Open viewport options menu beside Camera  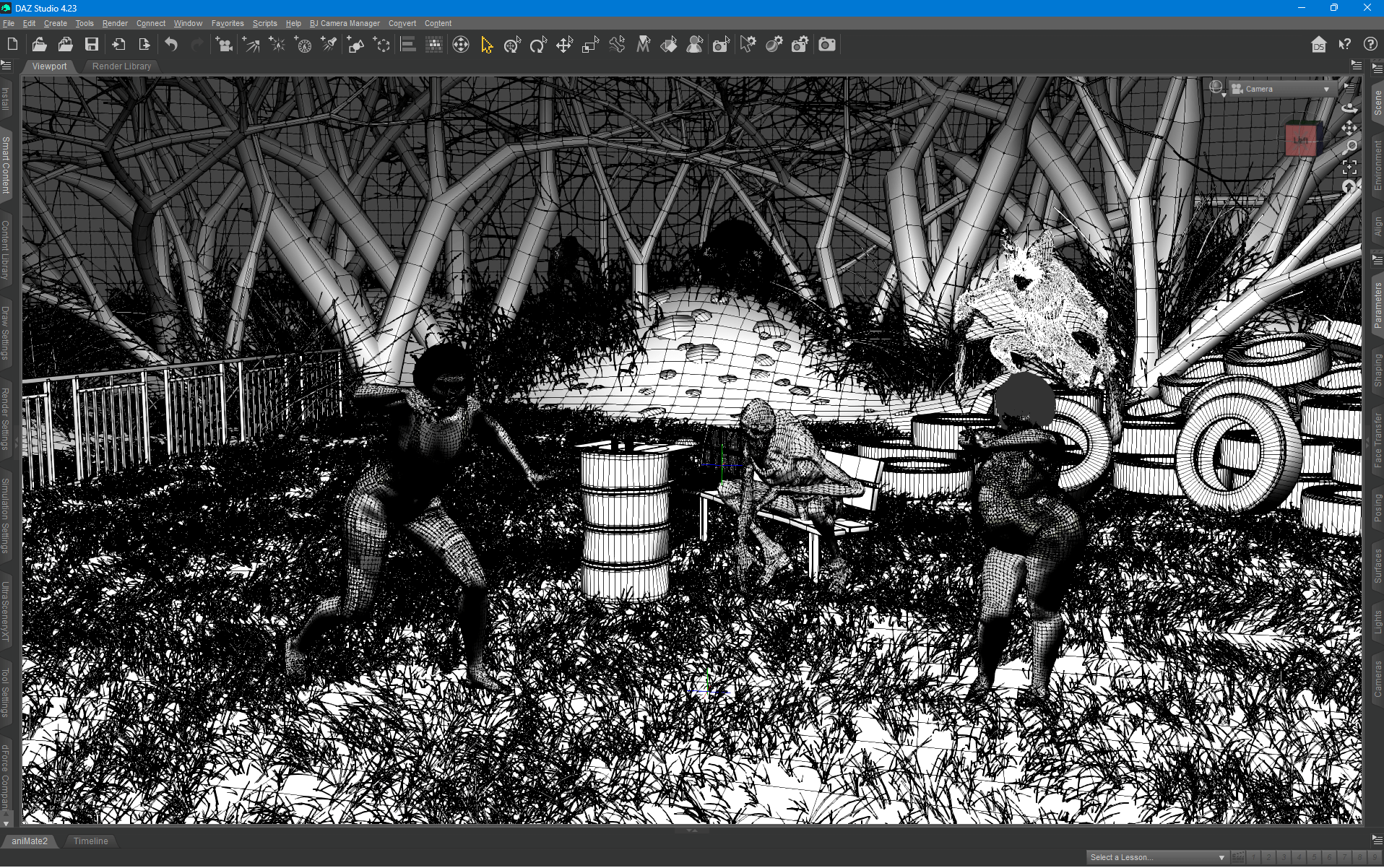click(1349, 88)
